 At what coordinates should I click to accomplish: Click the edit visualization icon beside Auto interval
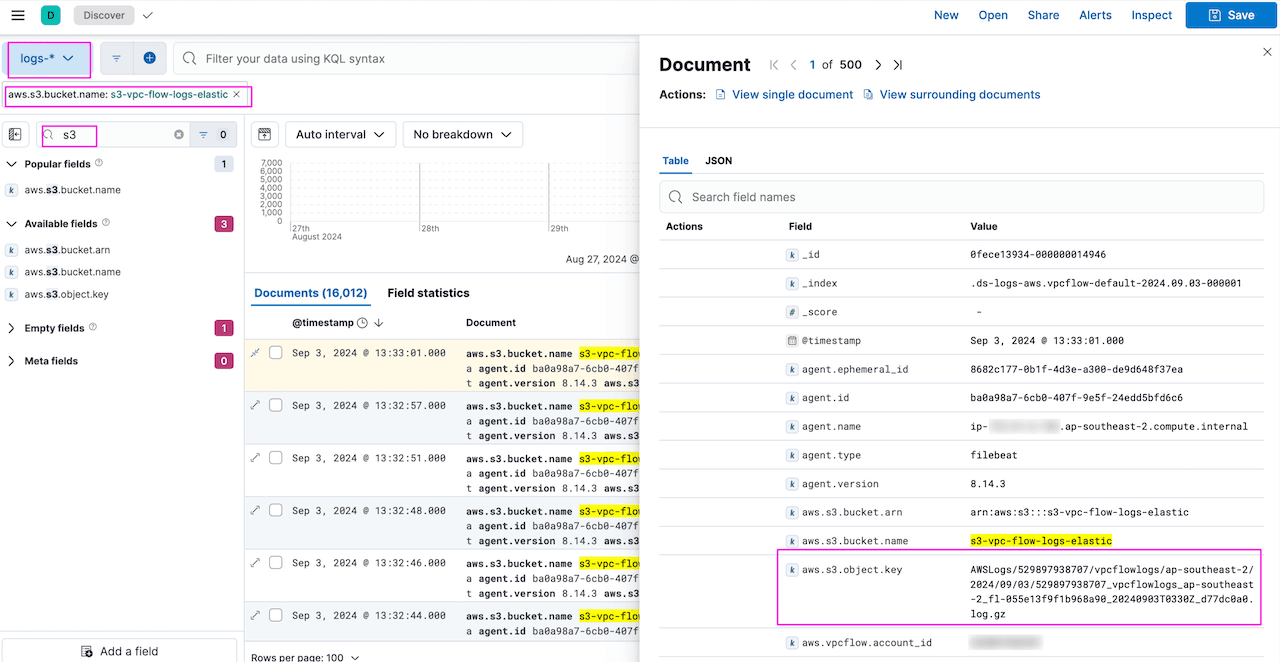point(263,134)
